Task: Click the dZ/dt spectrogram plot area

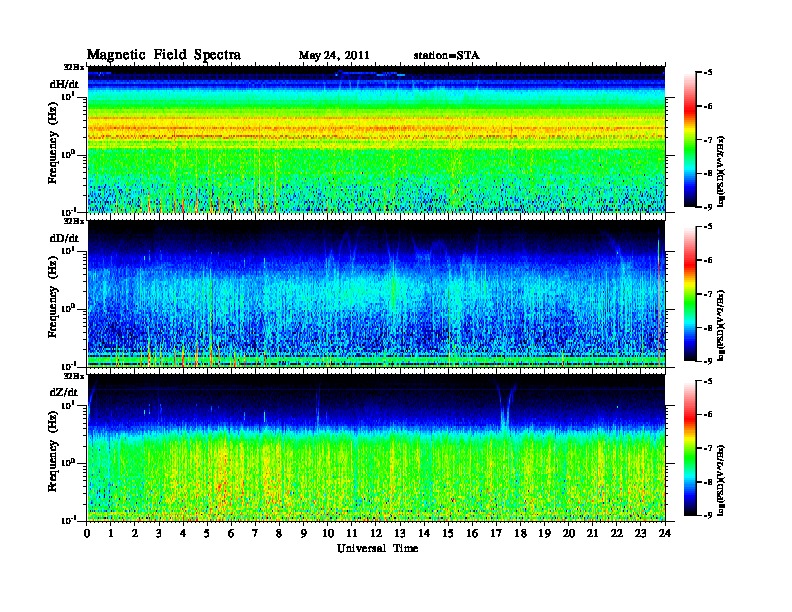Action: click(x=376, y=448)
